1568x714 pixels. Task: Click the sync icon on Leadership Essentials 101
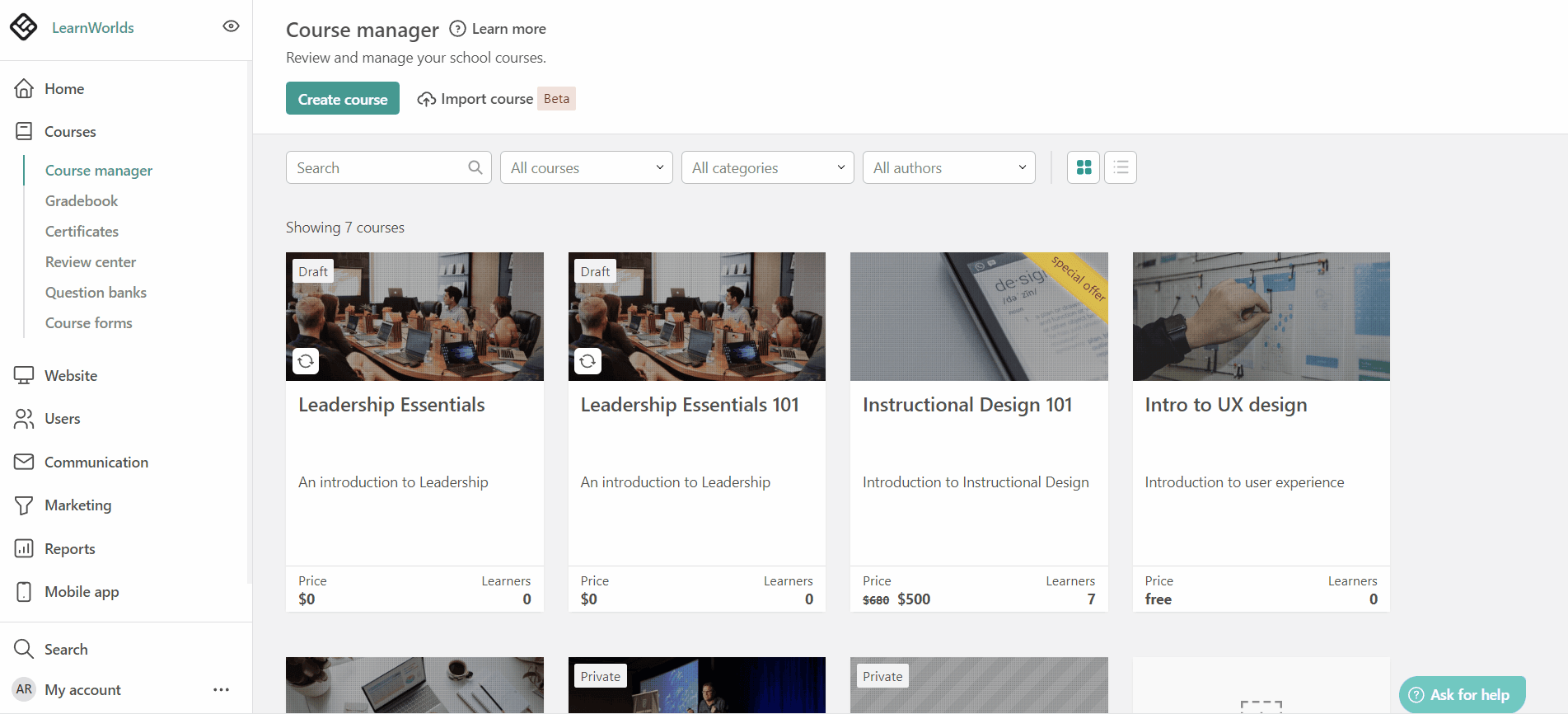click(x=587, y=361)
